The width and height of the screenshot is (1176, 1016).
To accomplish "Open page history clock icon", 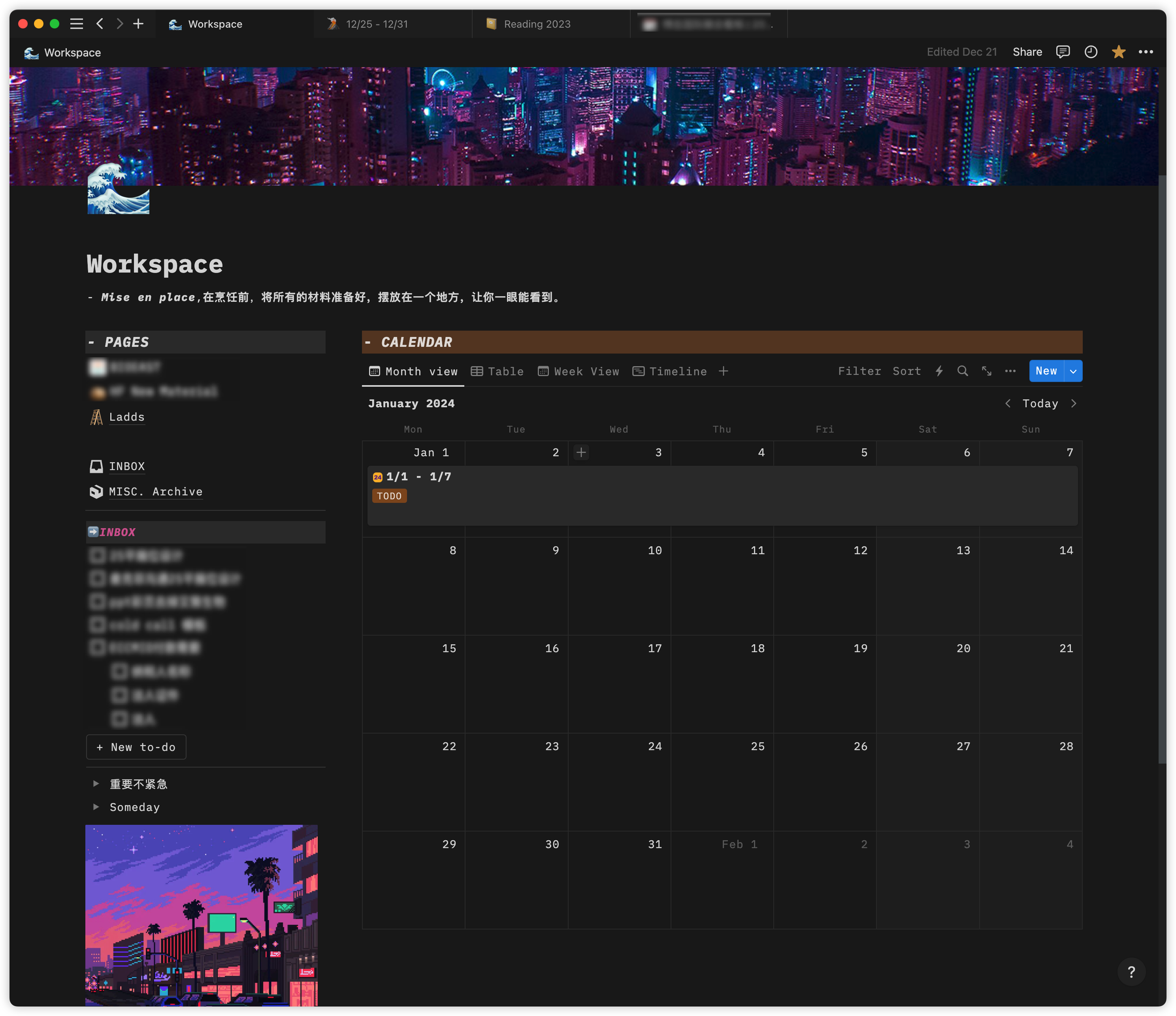I will click(x=1090, y=52).
